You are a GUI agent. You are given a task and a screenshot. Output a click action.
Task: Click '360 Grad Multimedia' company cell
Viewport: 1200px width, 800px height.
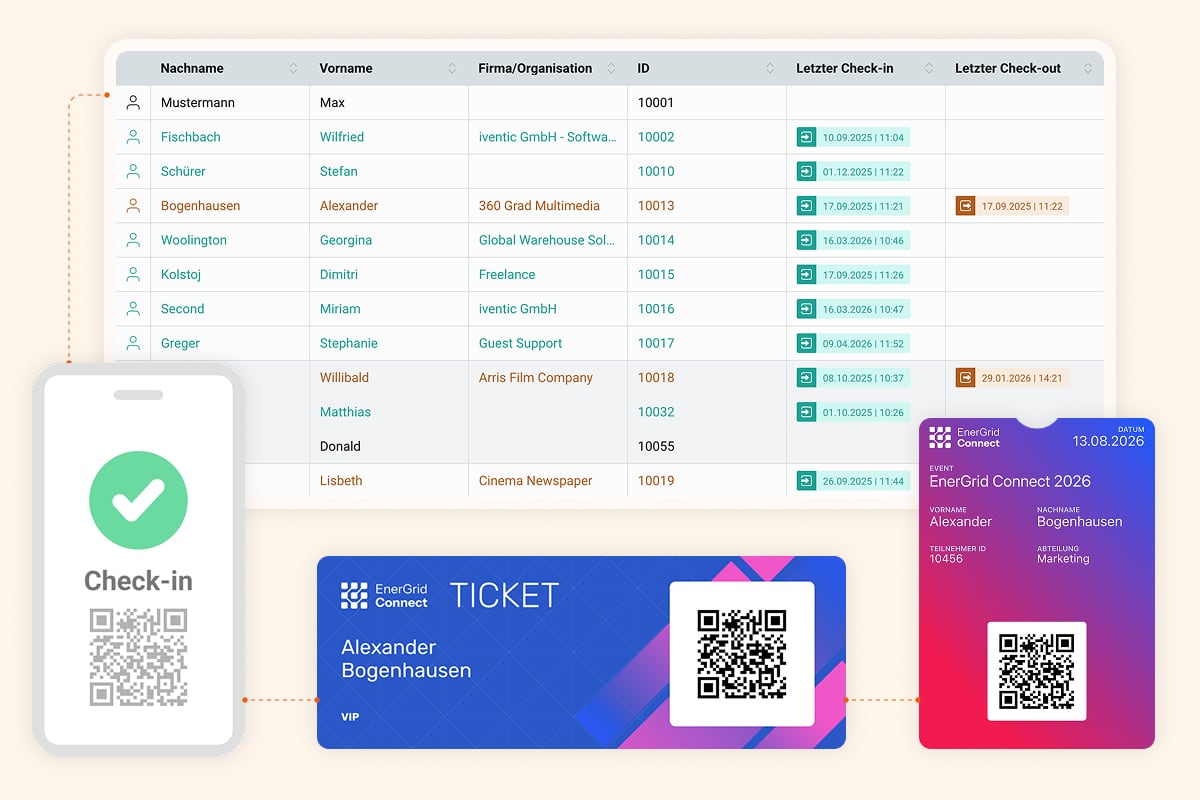pyautogui.click(x=539, y=206)
